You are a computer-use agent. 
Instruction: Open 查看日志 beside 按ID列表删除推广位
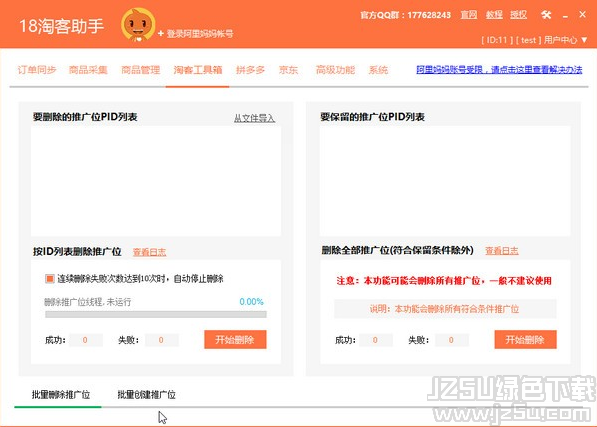click(x=149, y=252)
